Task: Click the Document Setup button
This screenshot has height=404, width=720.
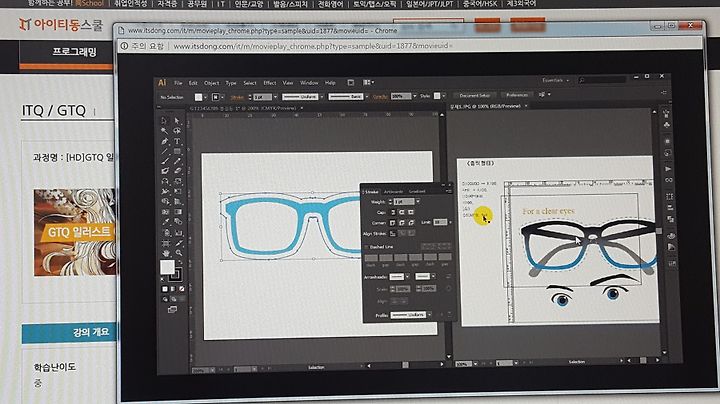Action: tap(474, 95)
